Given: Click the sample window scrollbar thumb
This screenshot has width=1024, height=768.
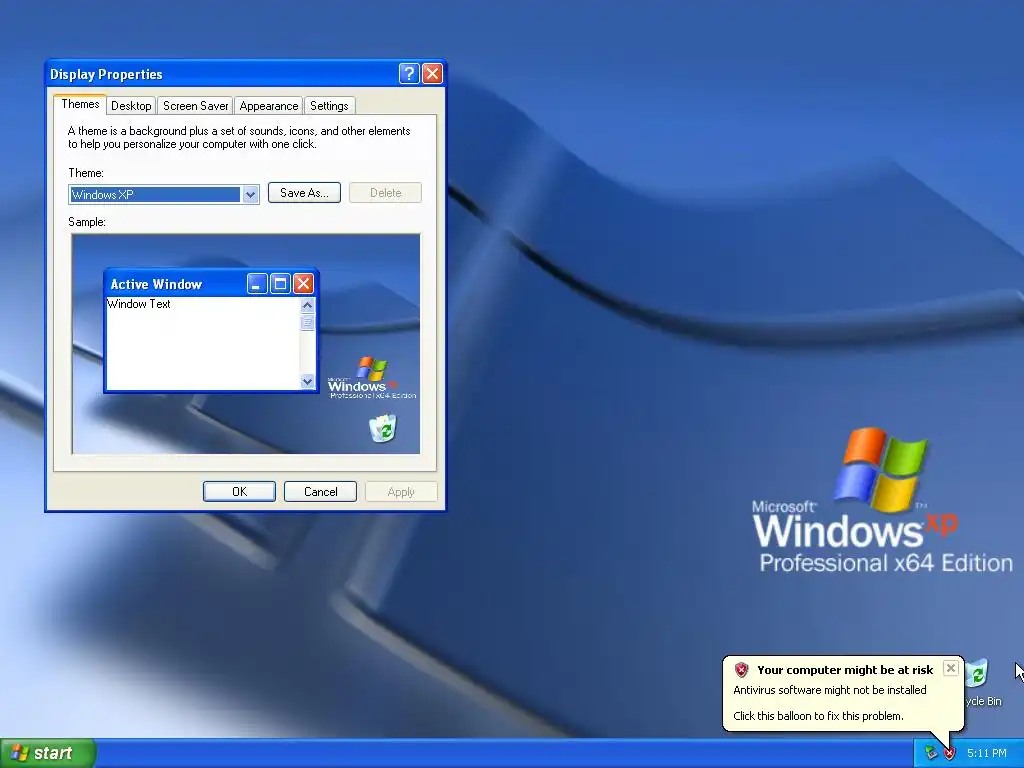Looking at the screenshot, I should click(308, 322).
